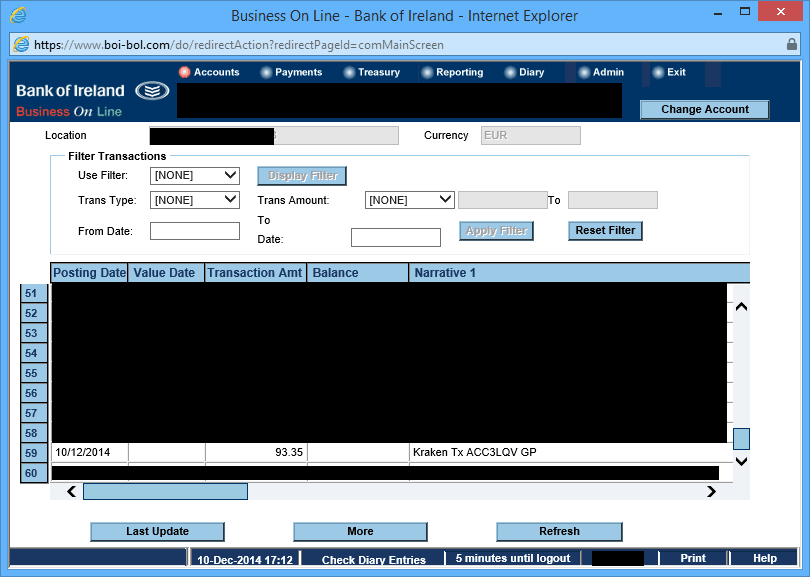Click the padlock security icon in address bar
Viewport: 810px width, 577px height.
click(x=791, y=44)
